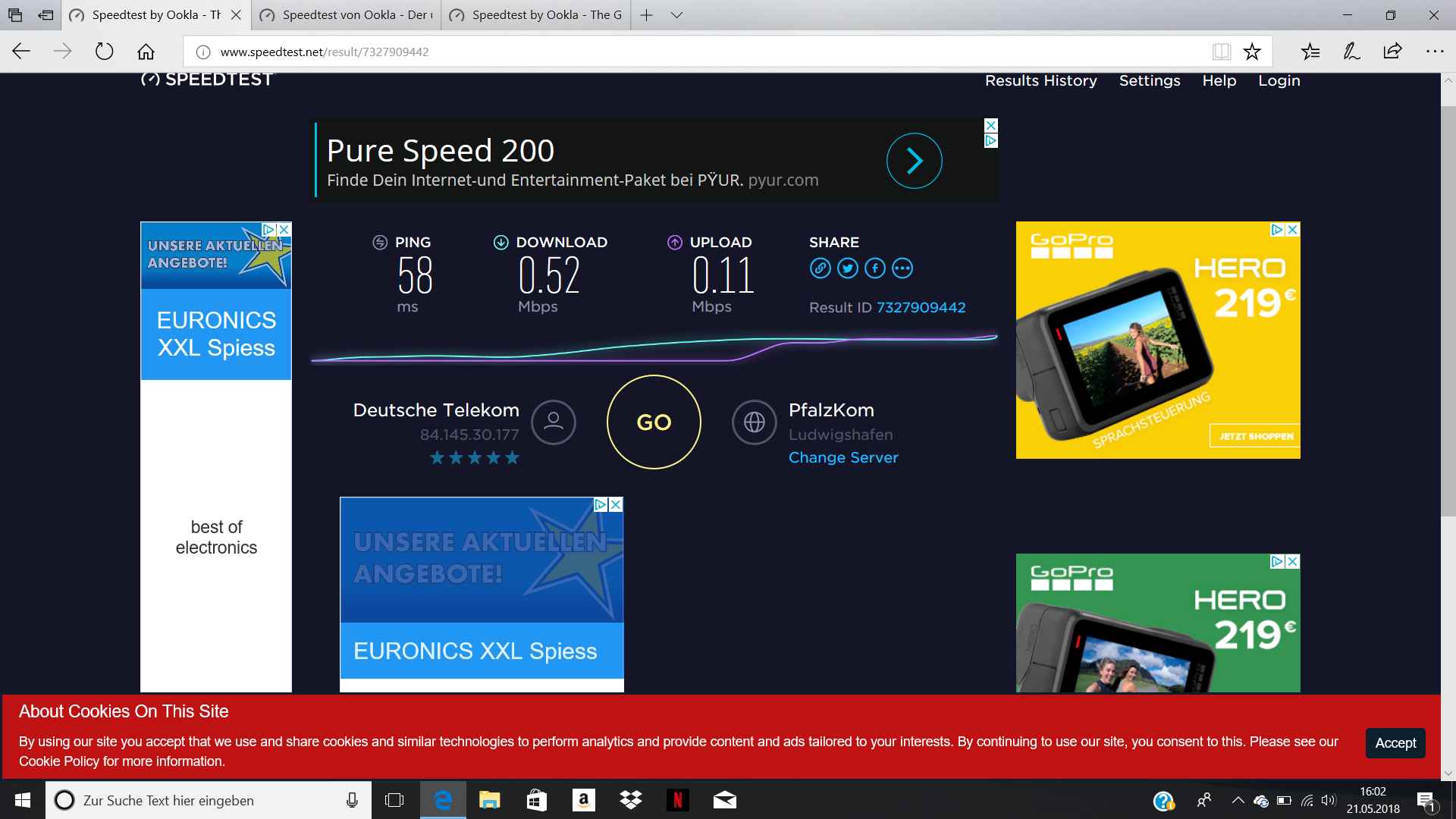Toggle Reading view icon

coord(1221,52)
